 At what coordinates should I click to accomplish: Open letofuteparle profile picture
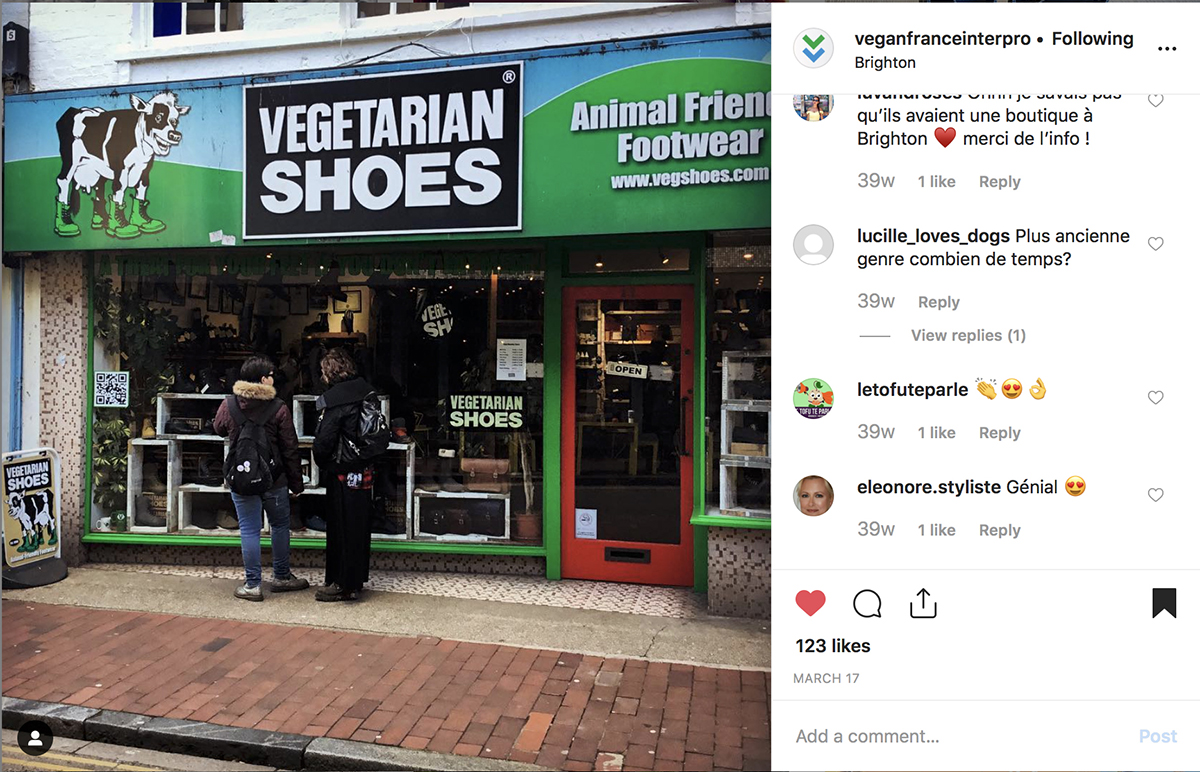pyautogui.click(x=814, y=398)
